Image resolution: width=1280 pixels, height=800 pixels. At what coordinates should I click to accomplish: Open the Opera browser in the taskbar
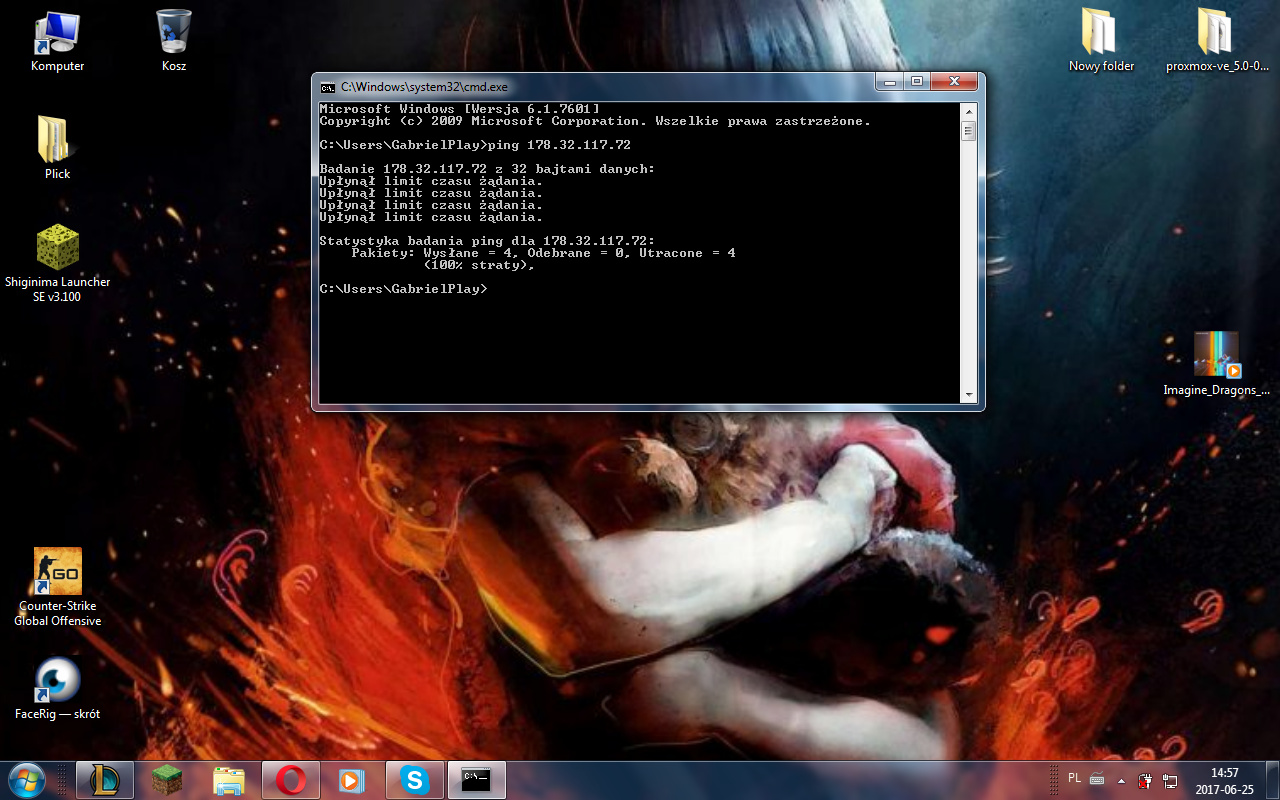pyautogui.click(x=291, y=779)
